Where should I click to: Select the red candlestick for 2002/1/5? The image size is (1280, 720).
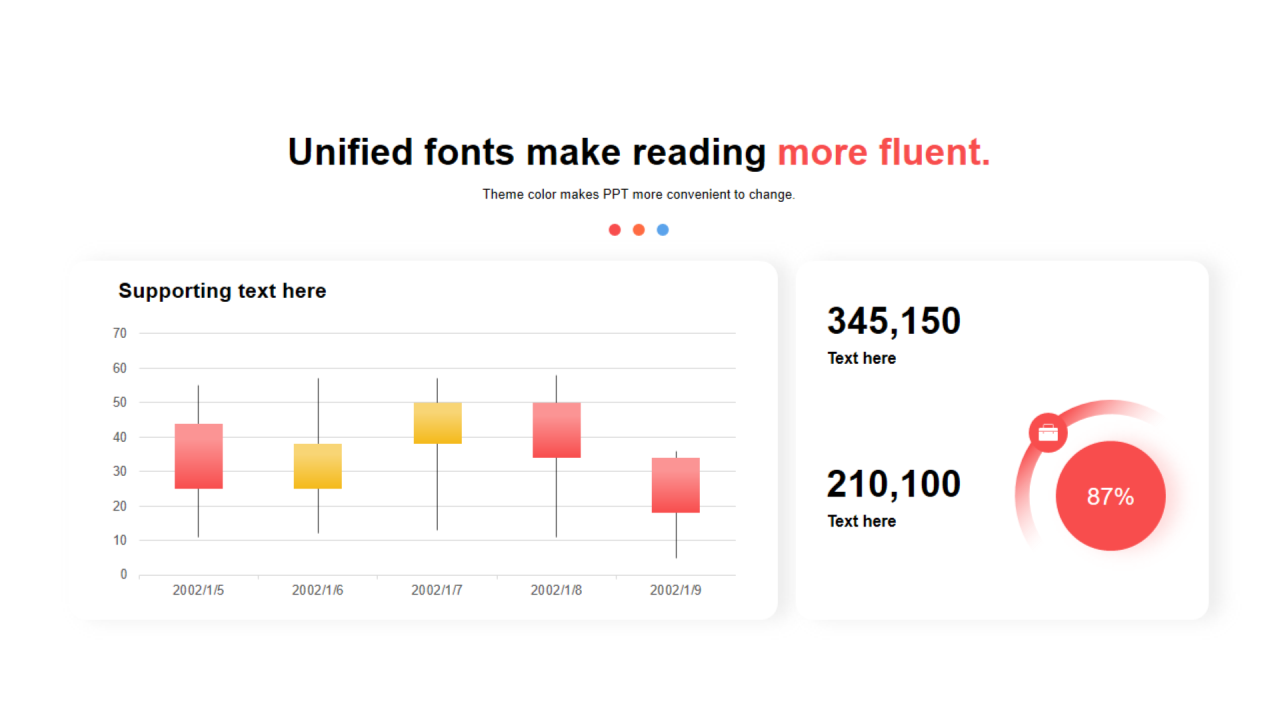(x=199, y=456)
